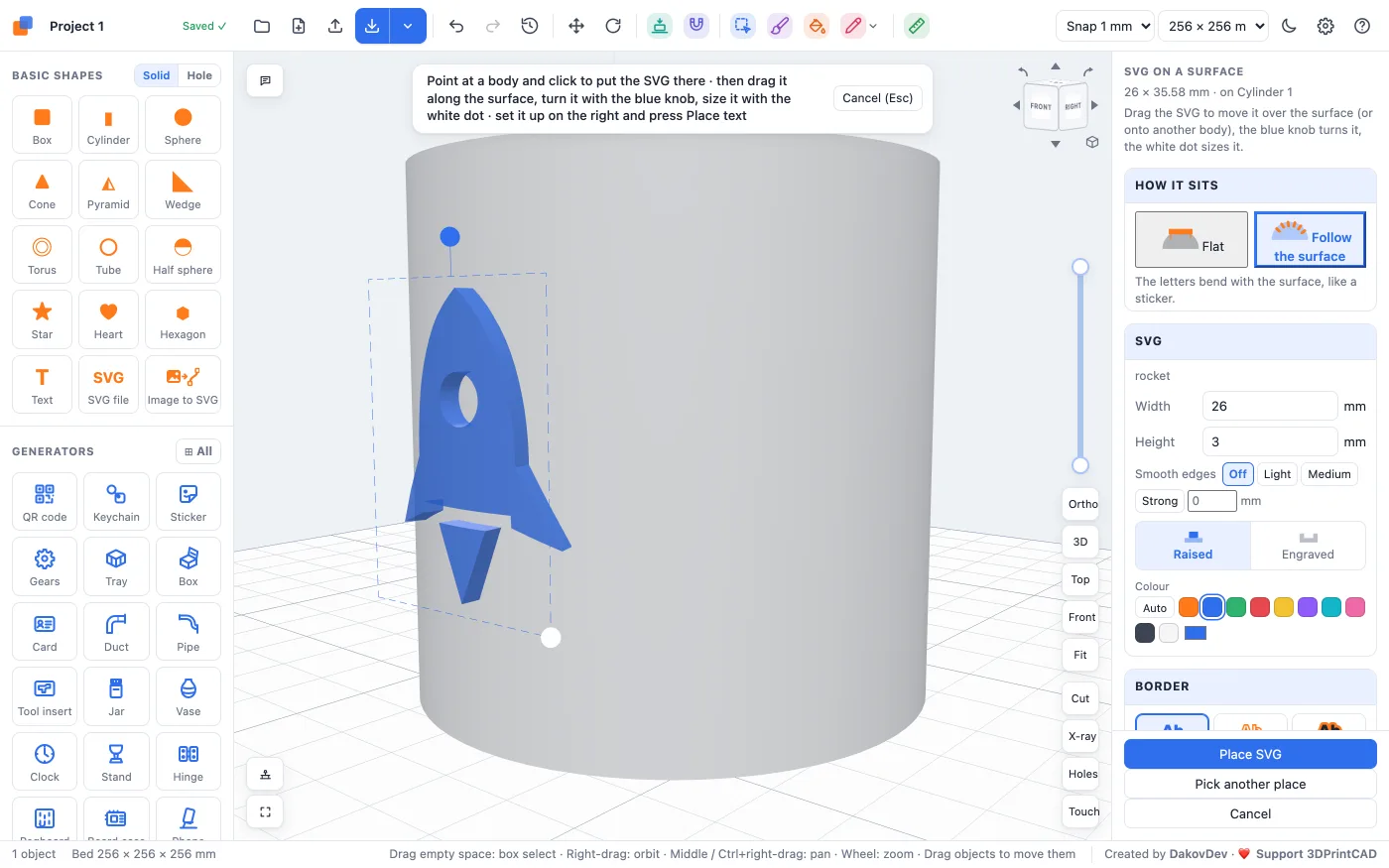Add a Box basic shape
This screenshot has width=1389, height=868.
pyautogui.click(x=42, y=124)
